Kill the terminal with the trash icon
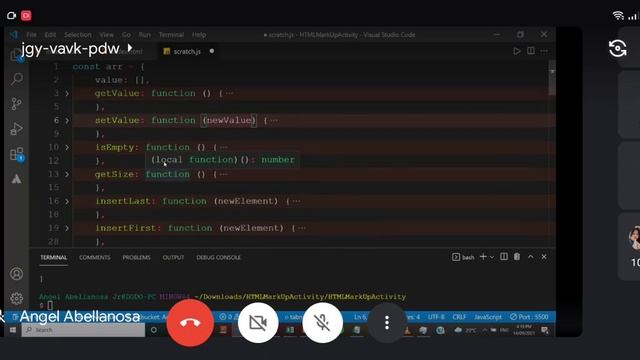The image size is (640, 360). (517, 257)
